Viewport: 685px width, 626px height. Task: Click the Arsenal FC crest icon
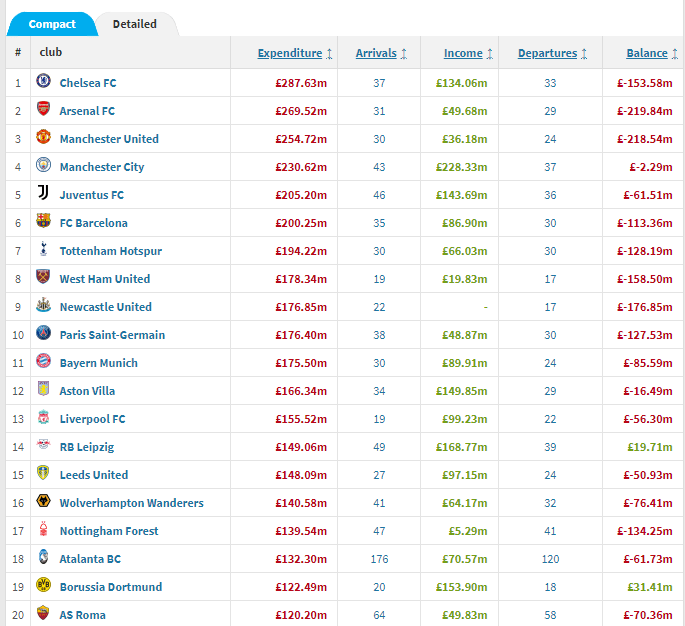(x=43, y=109)
